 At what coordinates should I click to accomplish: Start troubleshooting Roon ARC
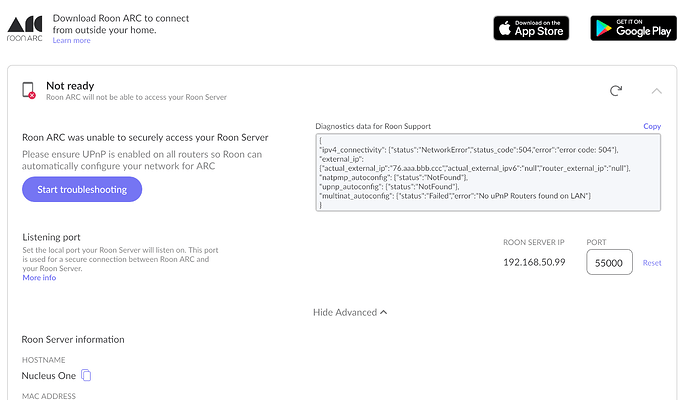(x=82, y=189)
